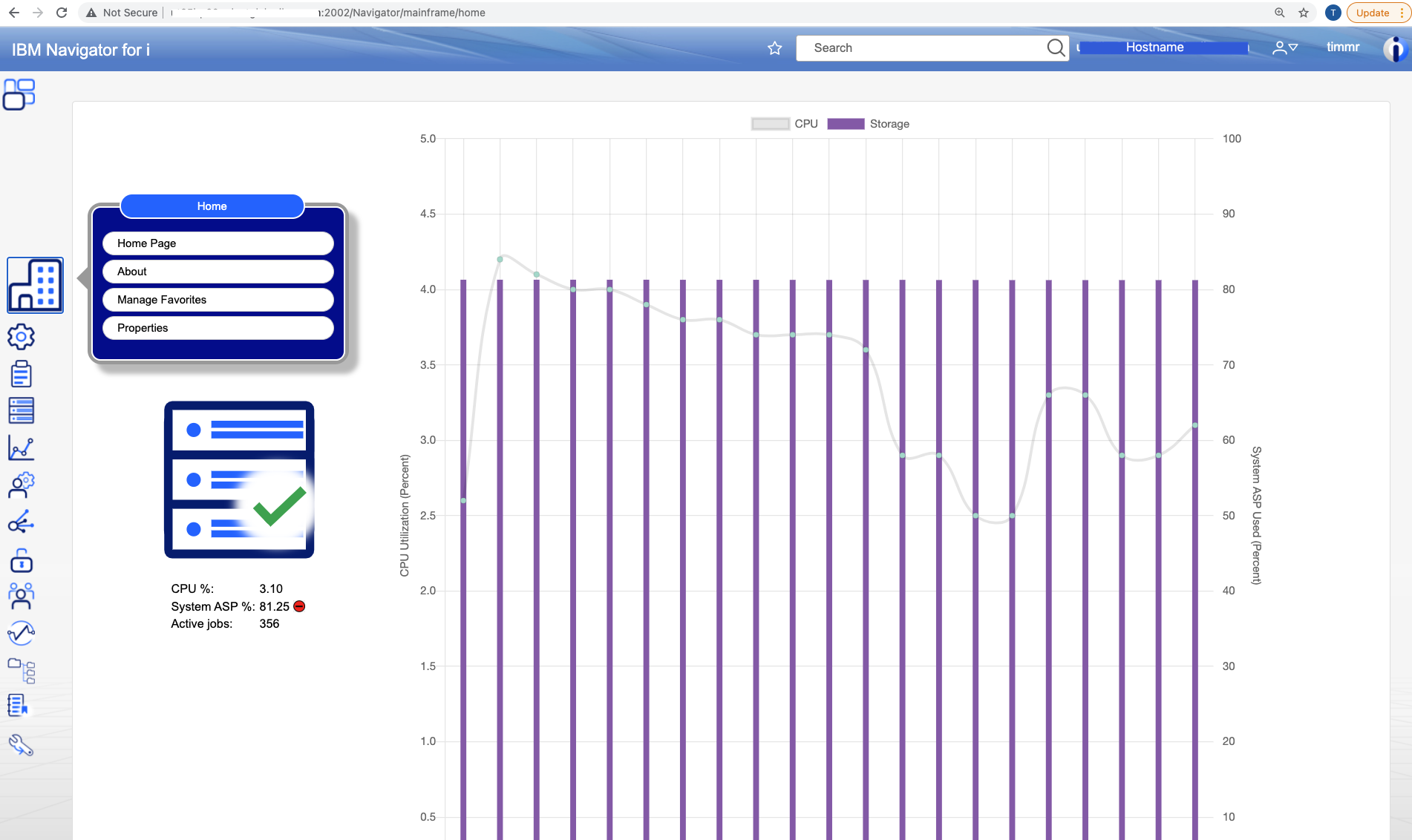Open the connected nodes Integrated icon
The width and height of the screenshot is (1412, 840).
tap(21, 522)
